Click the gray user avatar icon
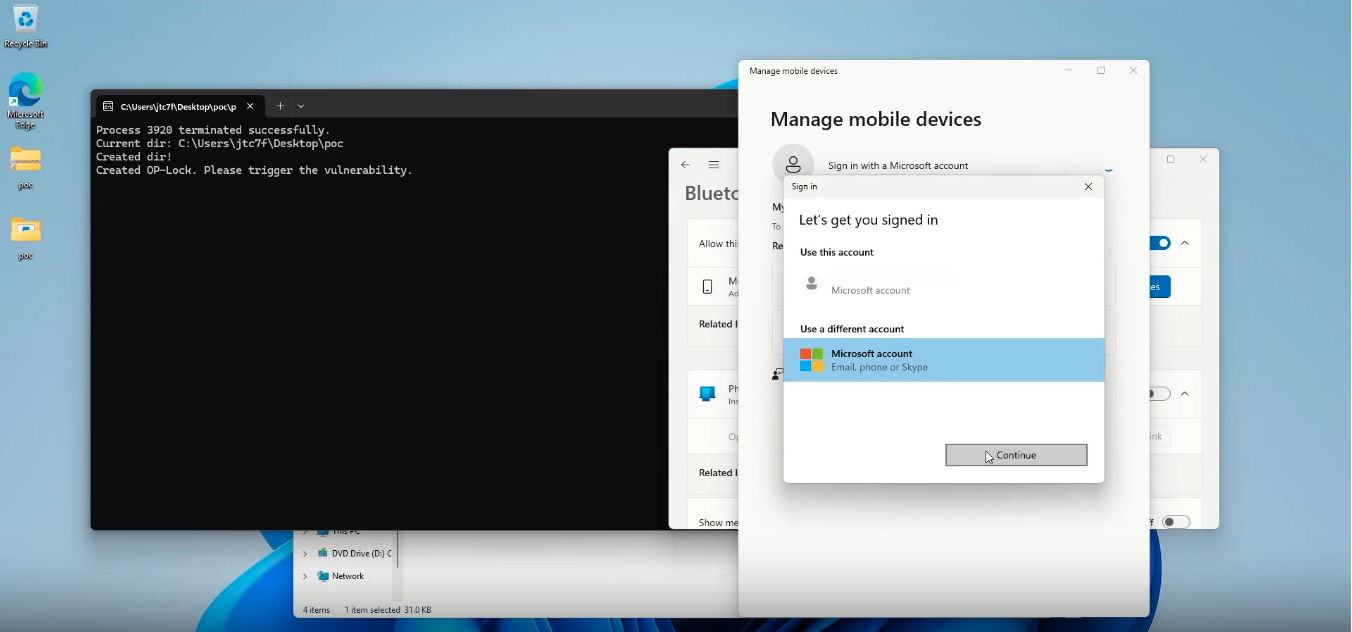1352x632 pixels. pyautogui.click(x=812, y=284)
